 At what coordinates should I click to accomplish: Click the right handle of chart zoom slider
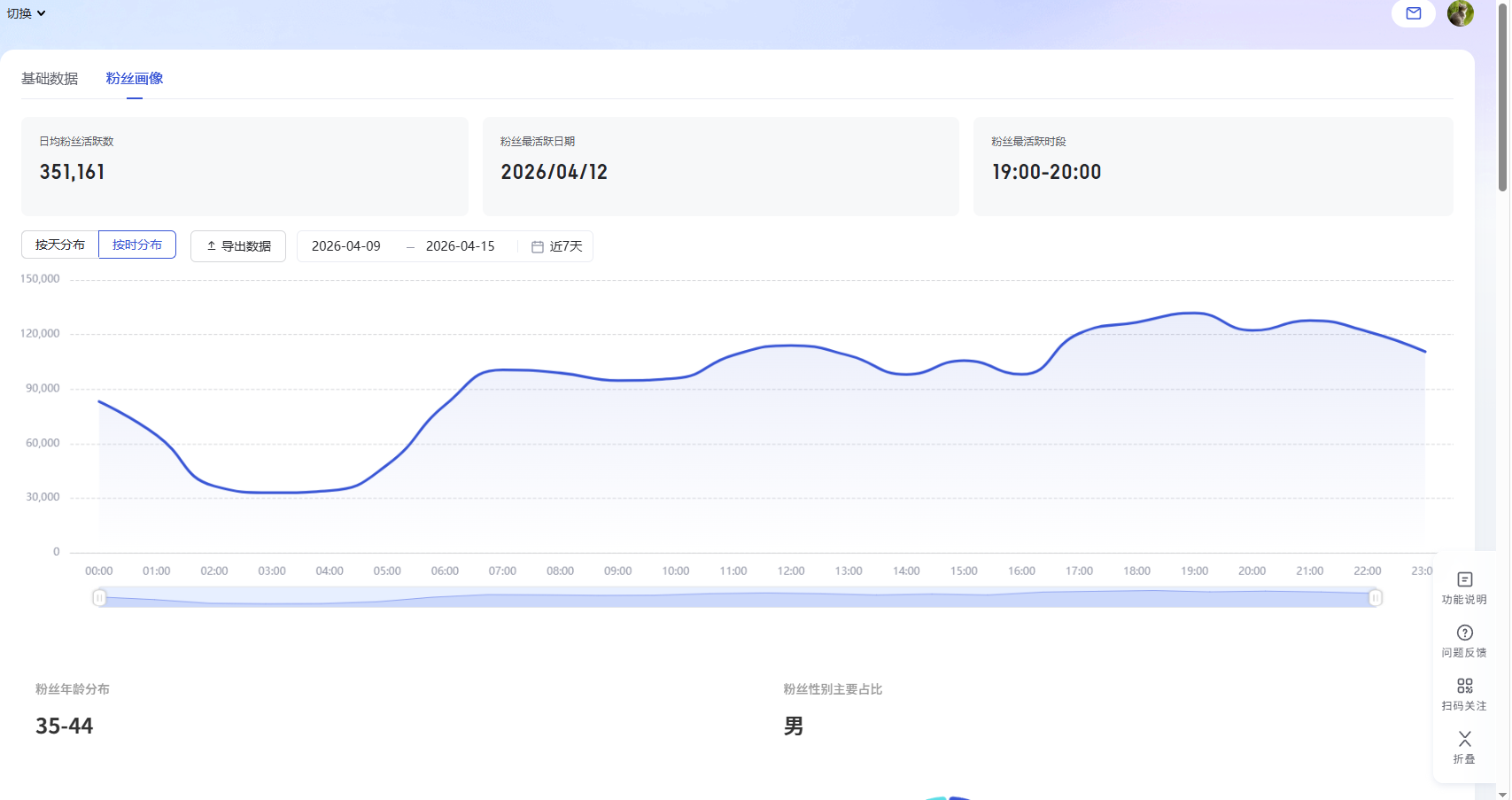(1375, 598)
